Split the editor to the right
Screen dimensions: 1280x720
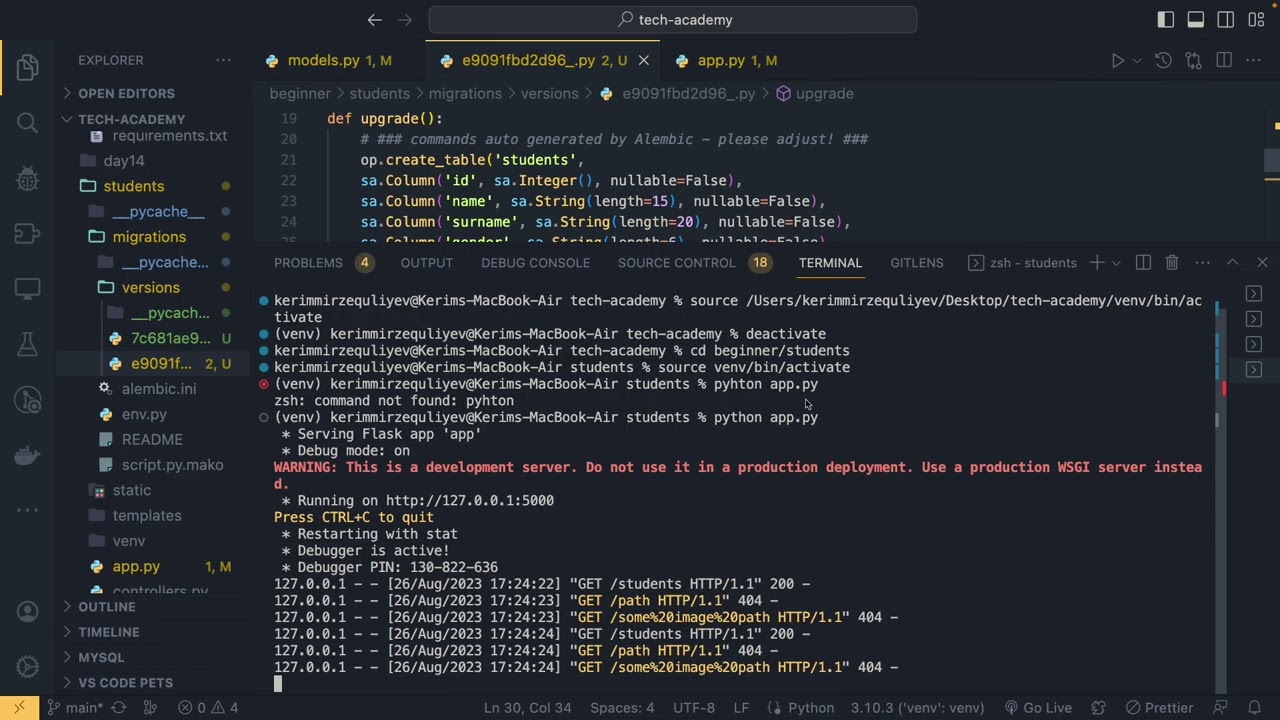coord(1224,61)
